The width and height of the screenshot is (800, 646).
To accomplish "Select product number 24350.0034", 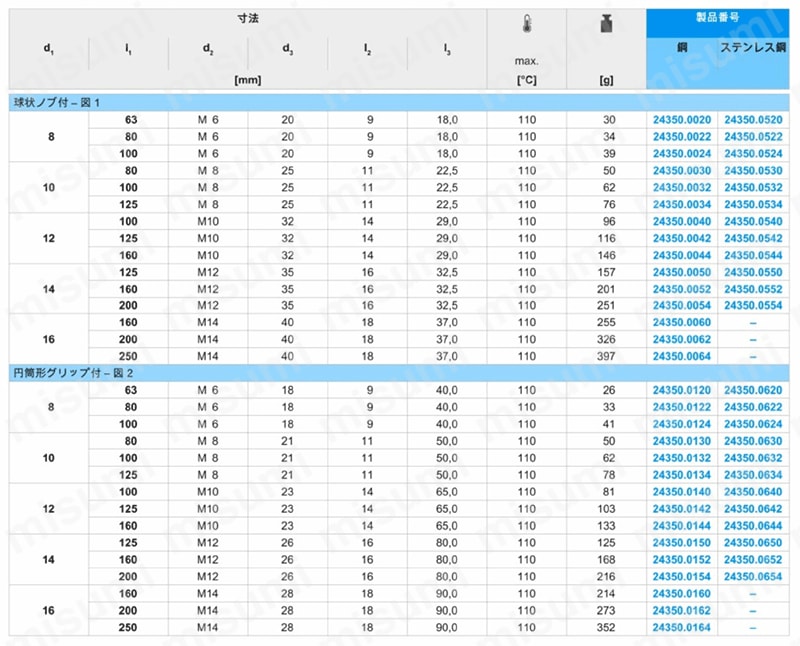I will 682,205.
